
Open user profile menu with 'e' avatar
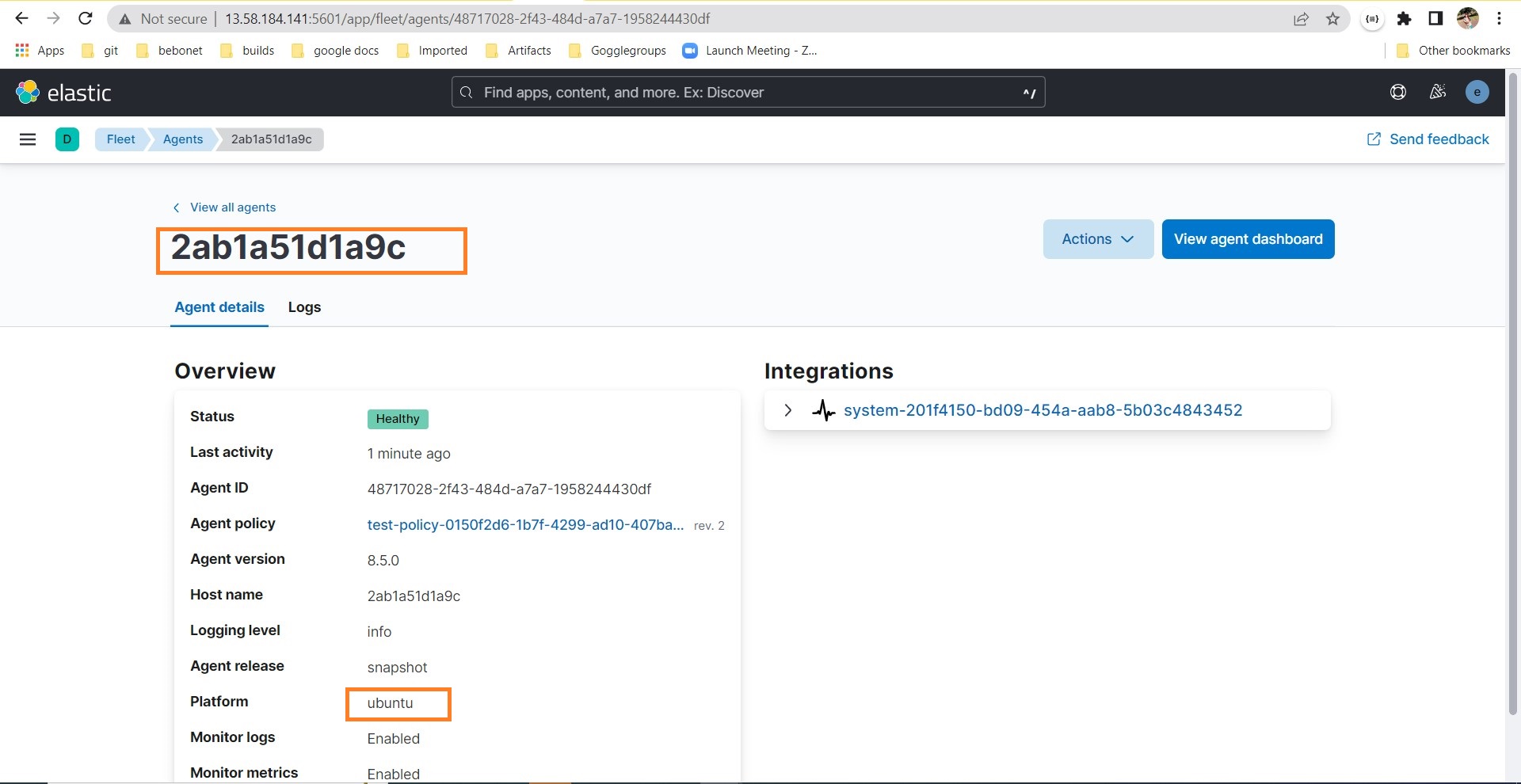(1477, 92)
